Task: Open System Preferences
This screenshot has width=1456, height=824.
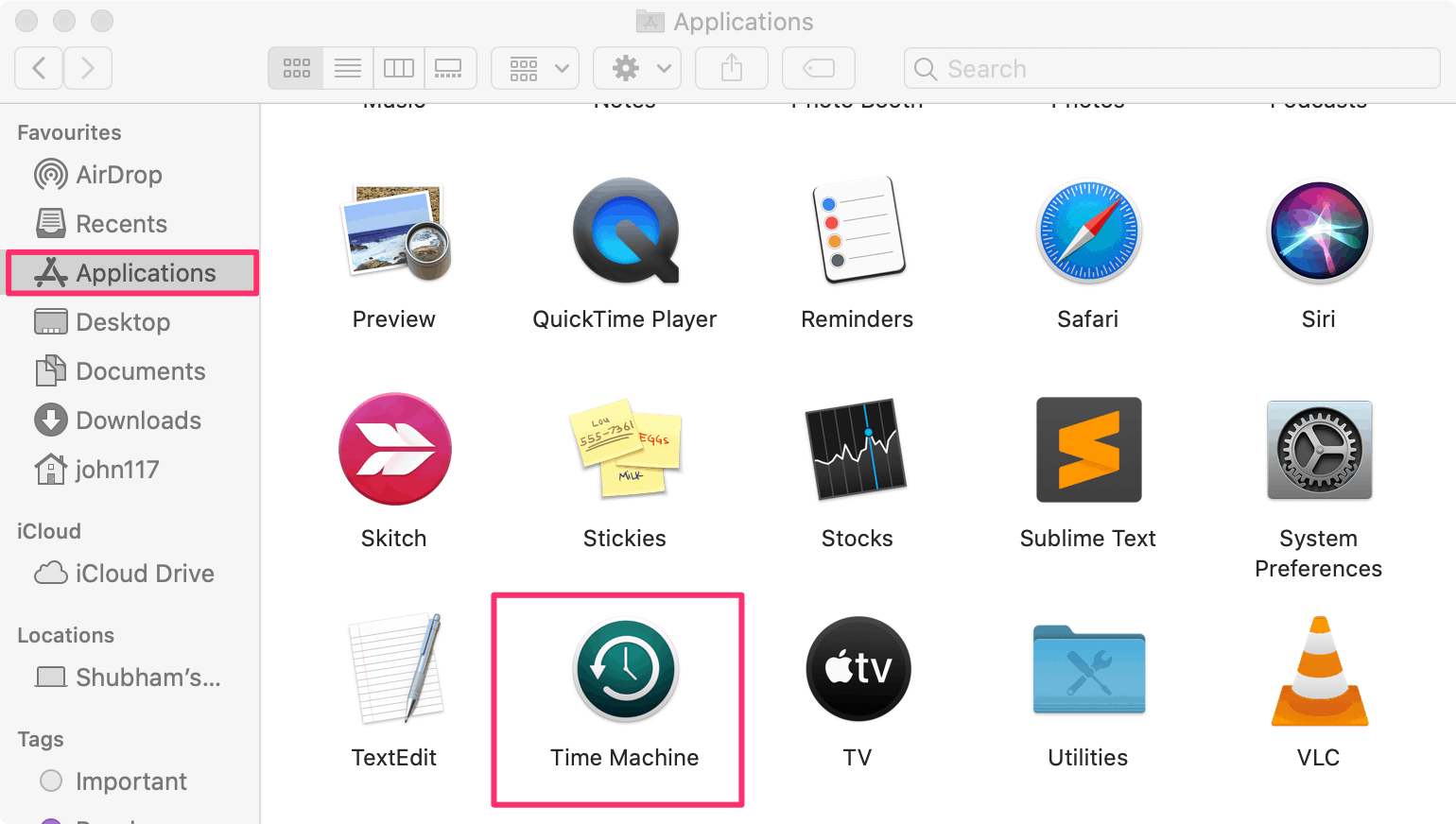Action: coord(1318,450)
